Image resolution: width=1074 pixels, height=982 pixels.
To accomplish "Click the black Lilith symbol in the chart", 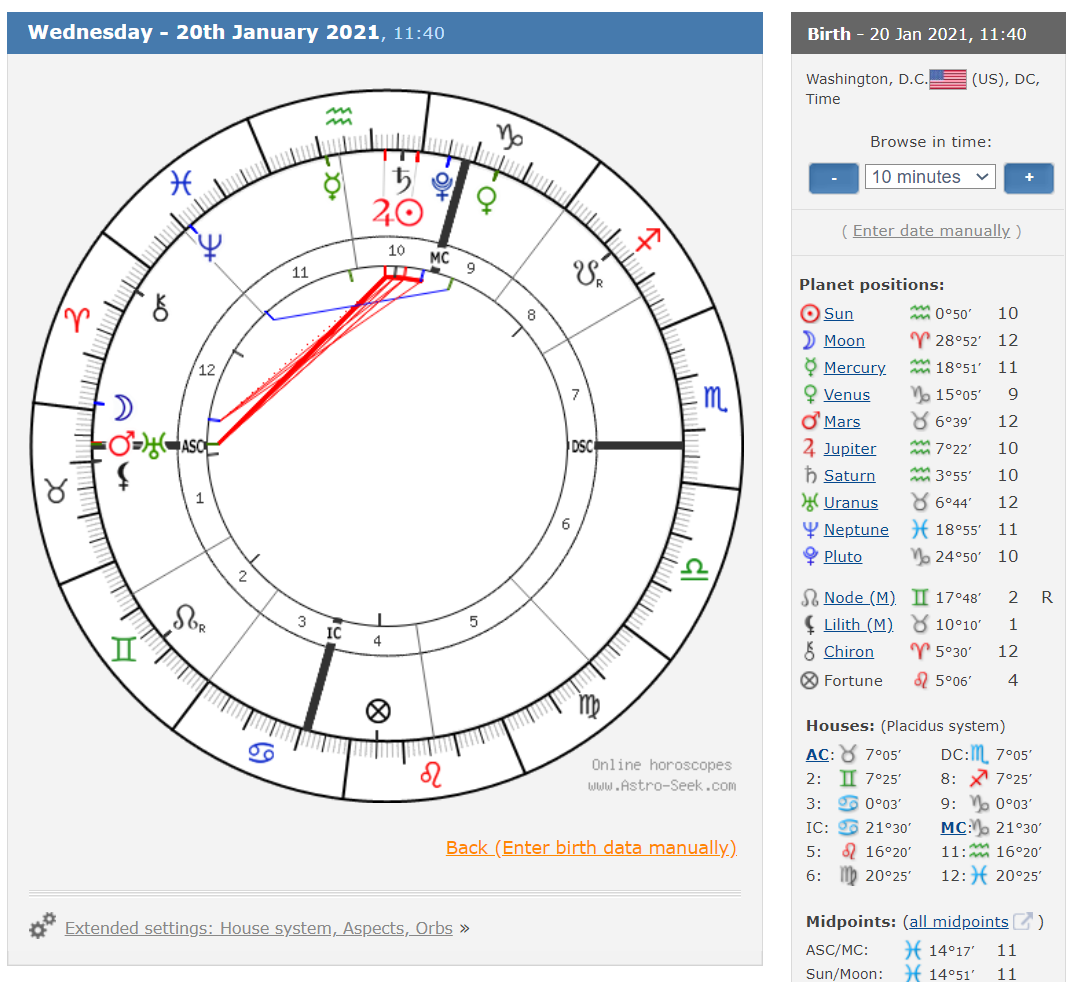I will (x=123, y=476).
